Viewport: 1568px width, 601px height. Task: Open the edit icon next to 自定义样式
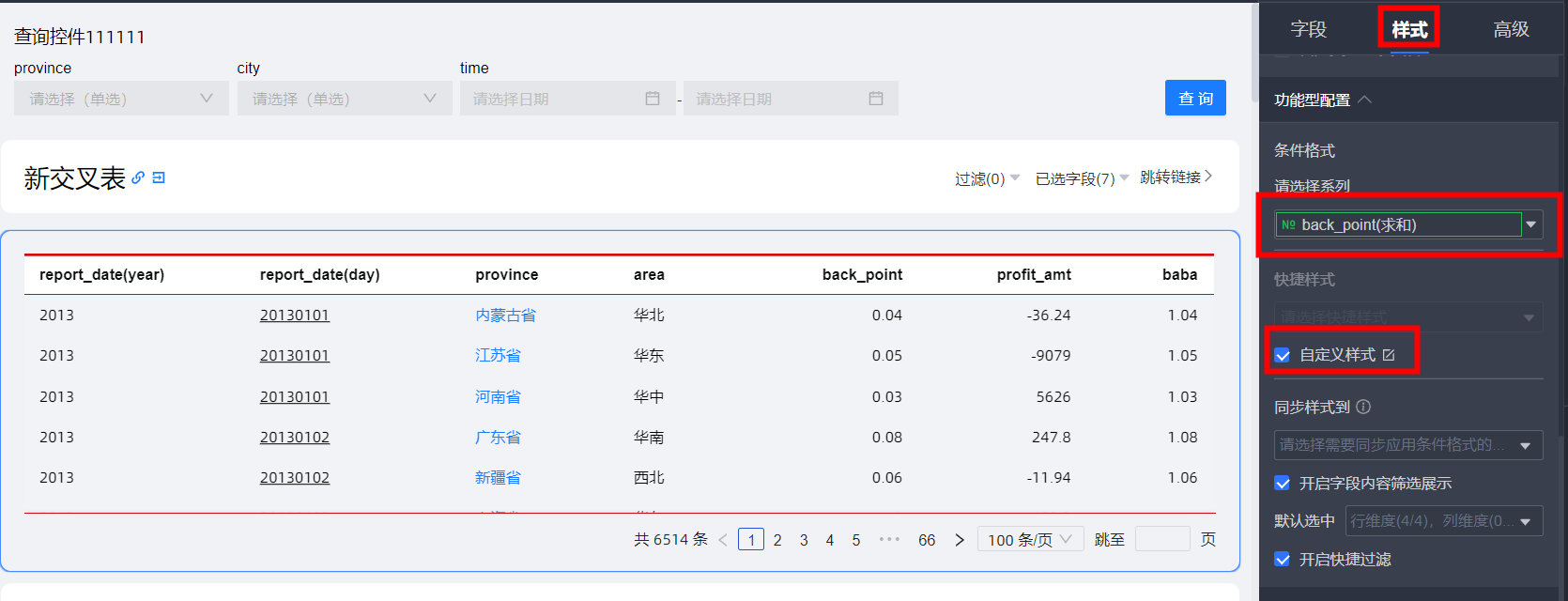tap(1389, 355)
